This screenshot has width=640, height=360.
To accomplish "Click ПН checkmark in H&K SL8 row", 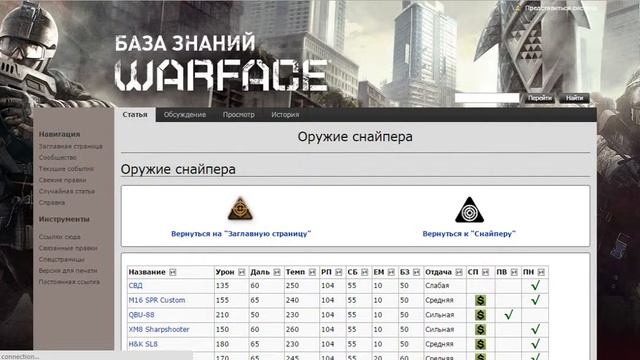I will pos(536,344).
